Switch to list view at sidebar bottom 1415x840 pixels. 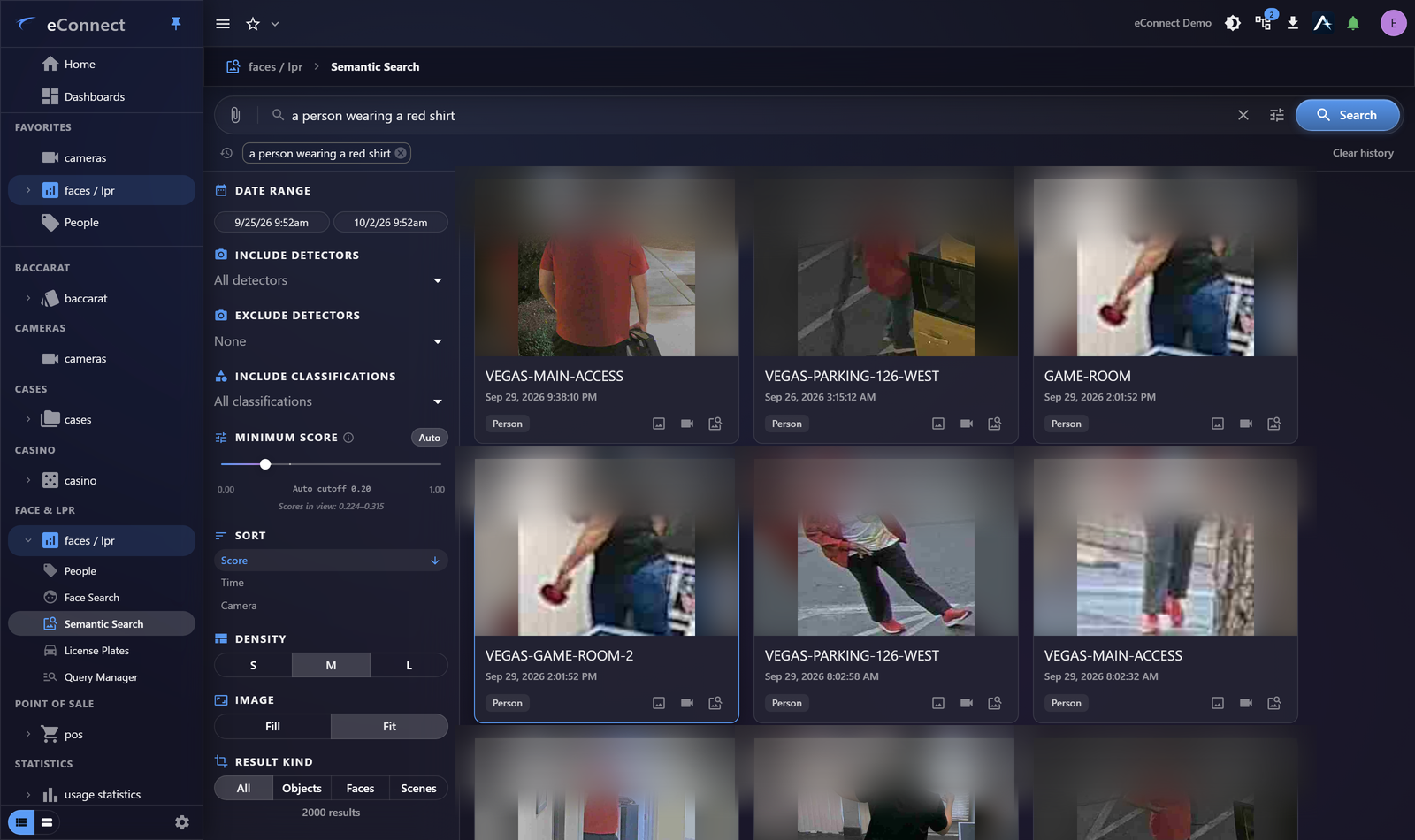point(21,822)
